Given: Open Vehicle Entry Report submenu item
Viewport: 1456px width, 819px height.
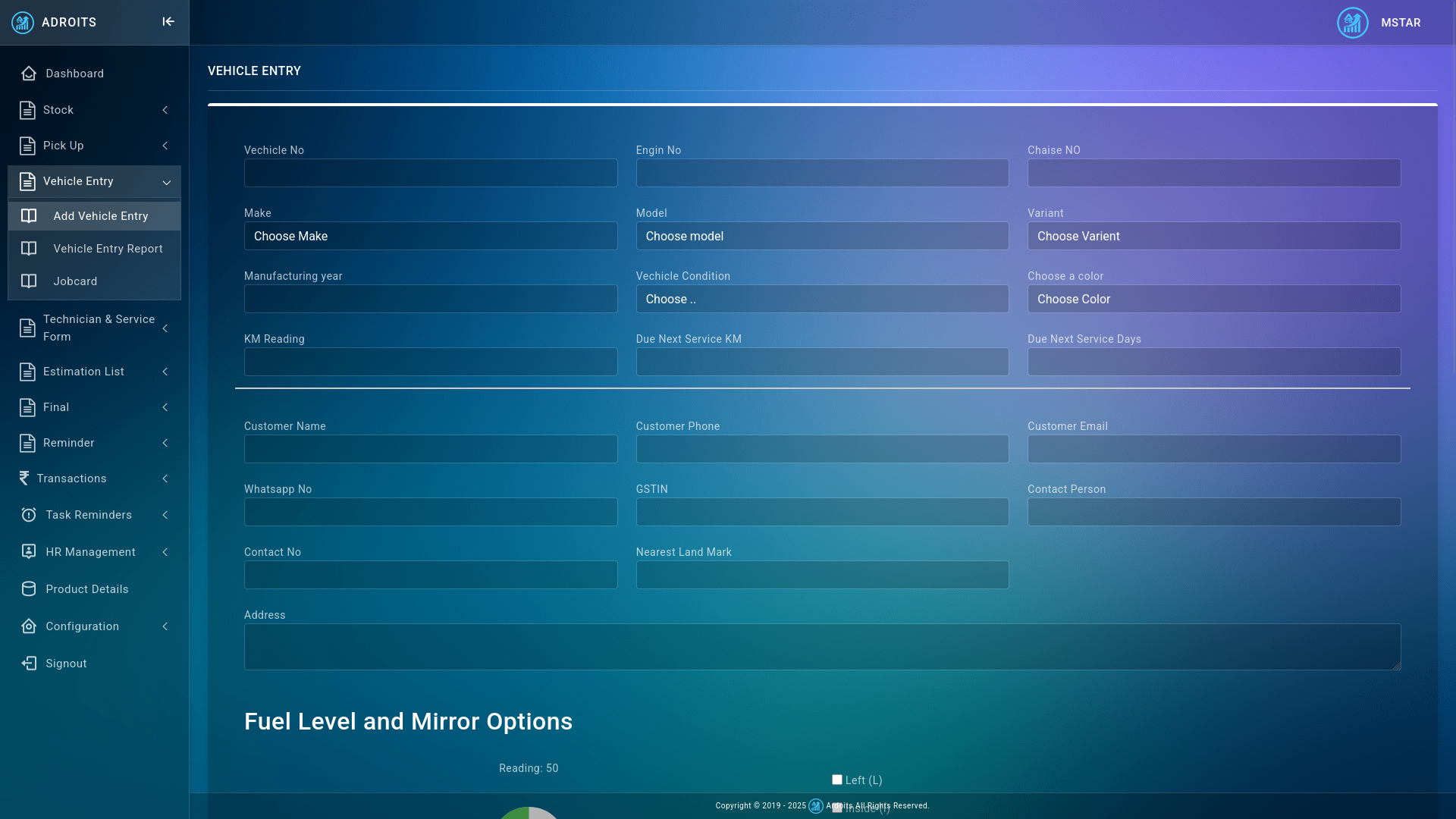Looking at the screenshot, I should (108, 249).
